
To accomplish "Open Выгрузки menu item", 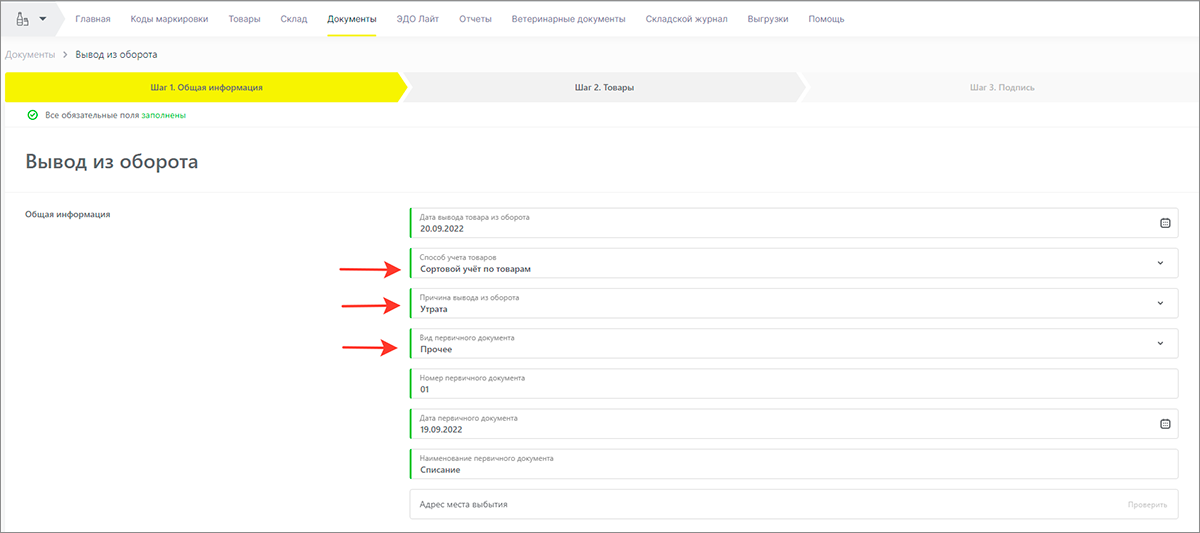I will 768,19.
